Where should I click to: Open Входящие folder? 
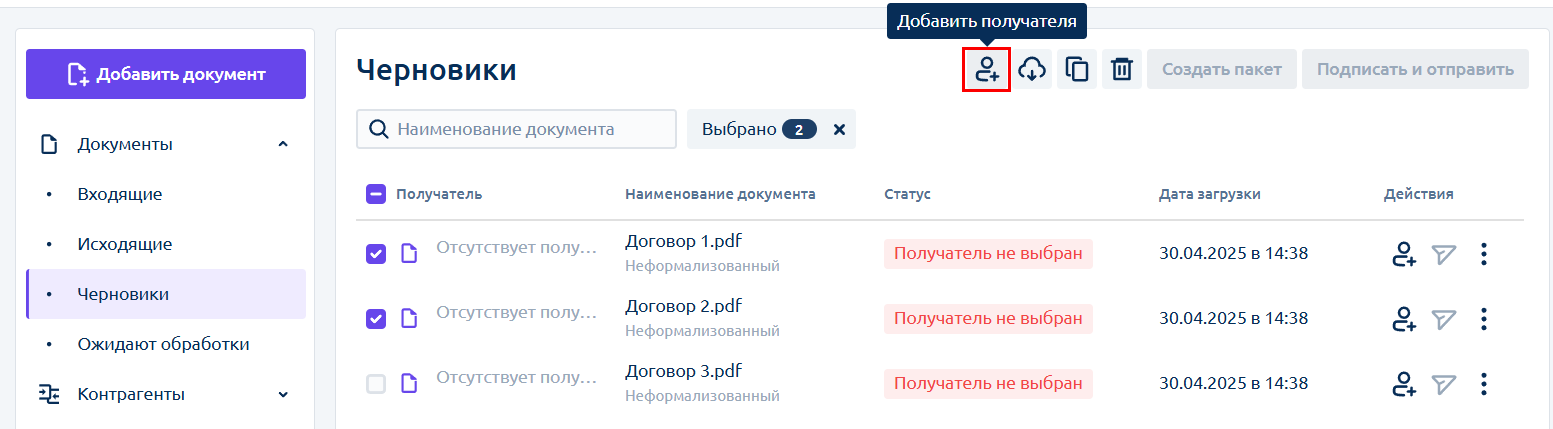tap(166, 194)
